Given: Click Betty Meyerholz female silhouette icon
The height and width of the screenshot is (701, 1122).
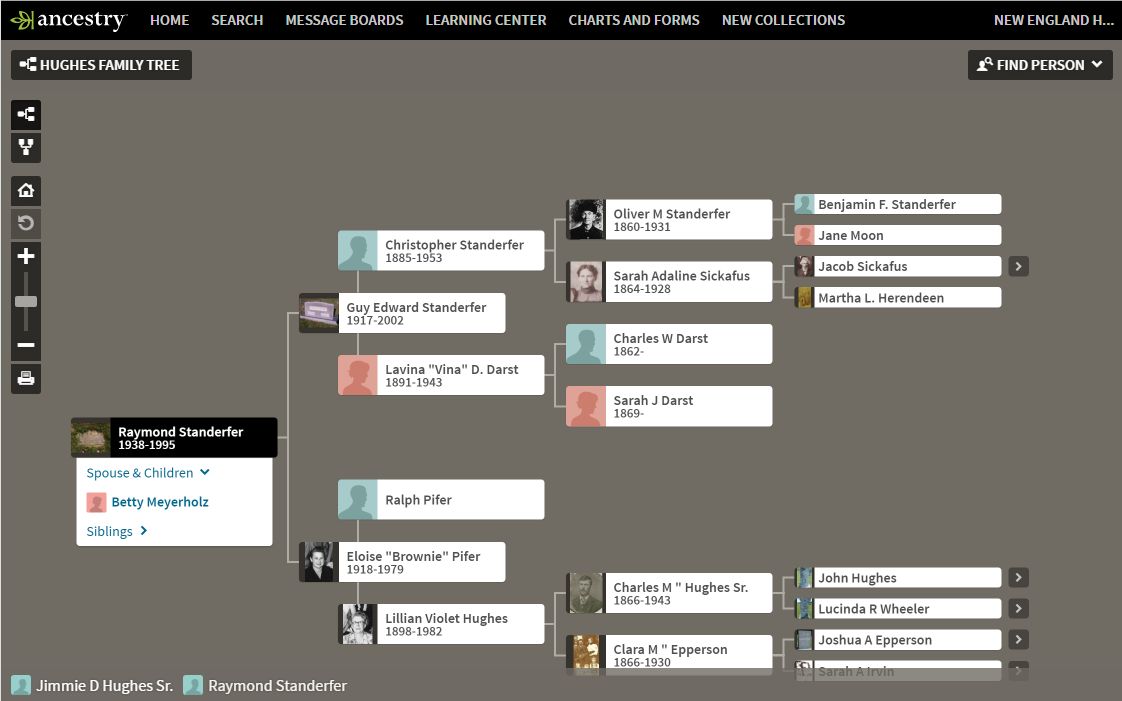Looking at the screenshot, I should click(96, 502).
